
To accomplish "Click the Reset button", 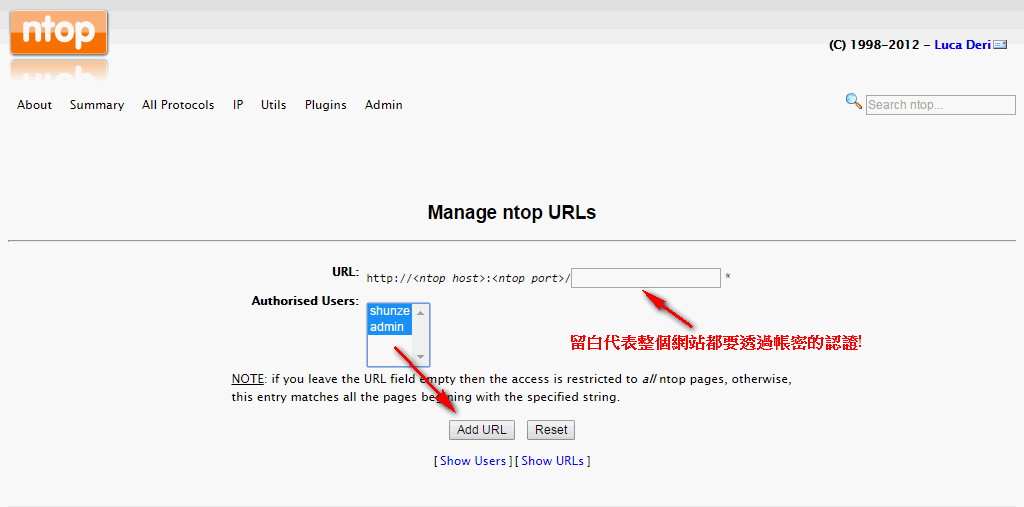I will point(551,430).
